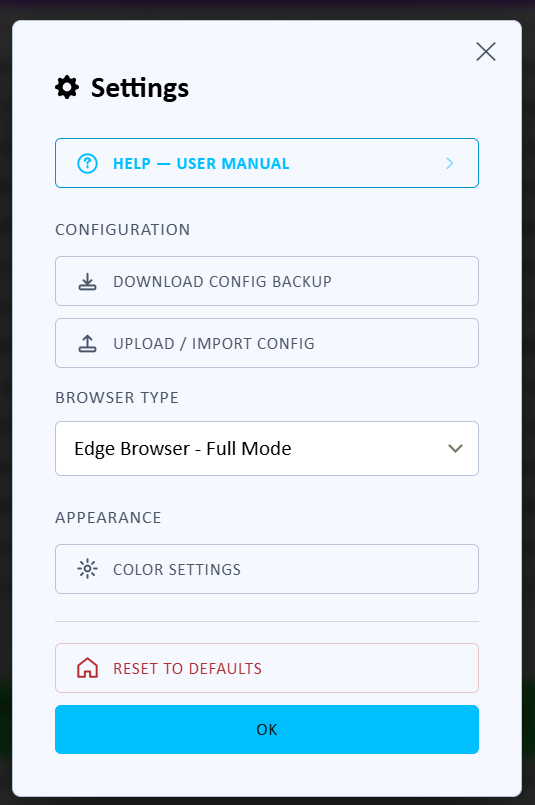Select Reset to Defaults
535x805 pixels.
coord(267,668)
